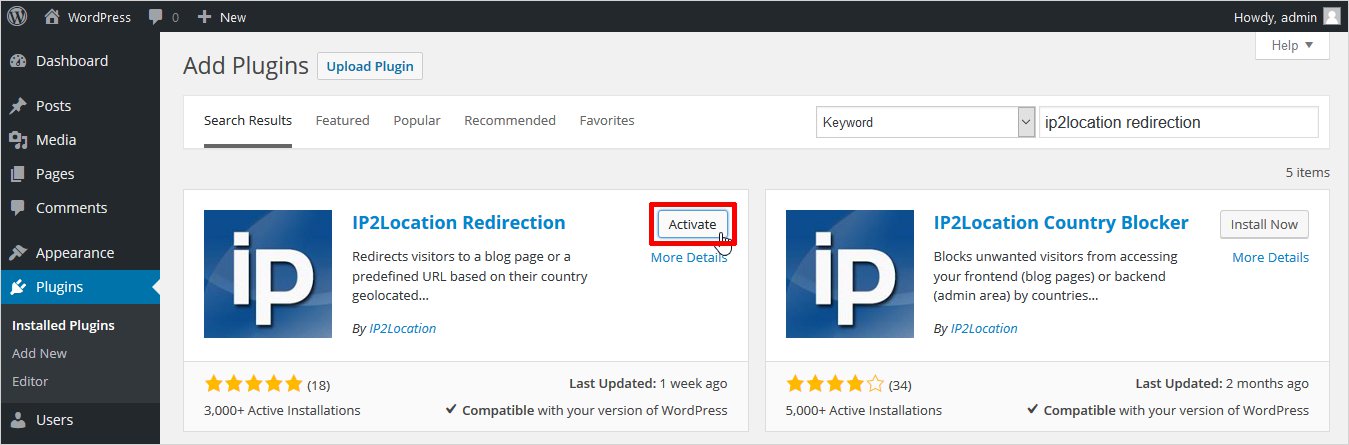Open the WordPress site home icon
The image size is (1349, 445).
[x=52, y=17]
